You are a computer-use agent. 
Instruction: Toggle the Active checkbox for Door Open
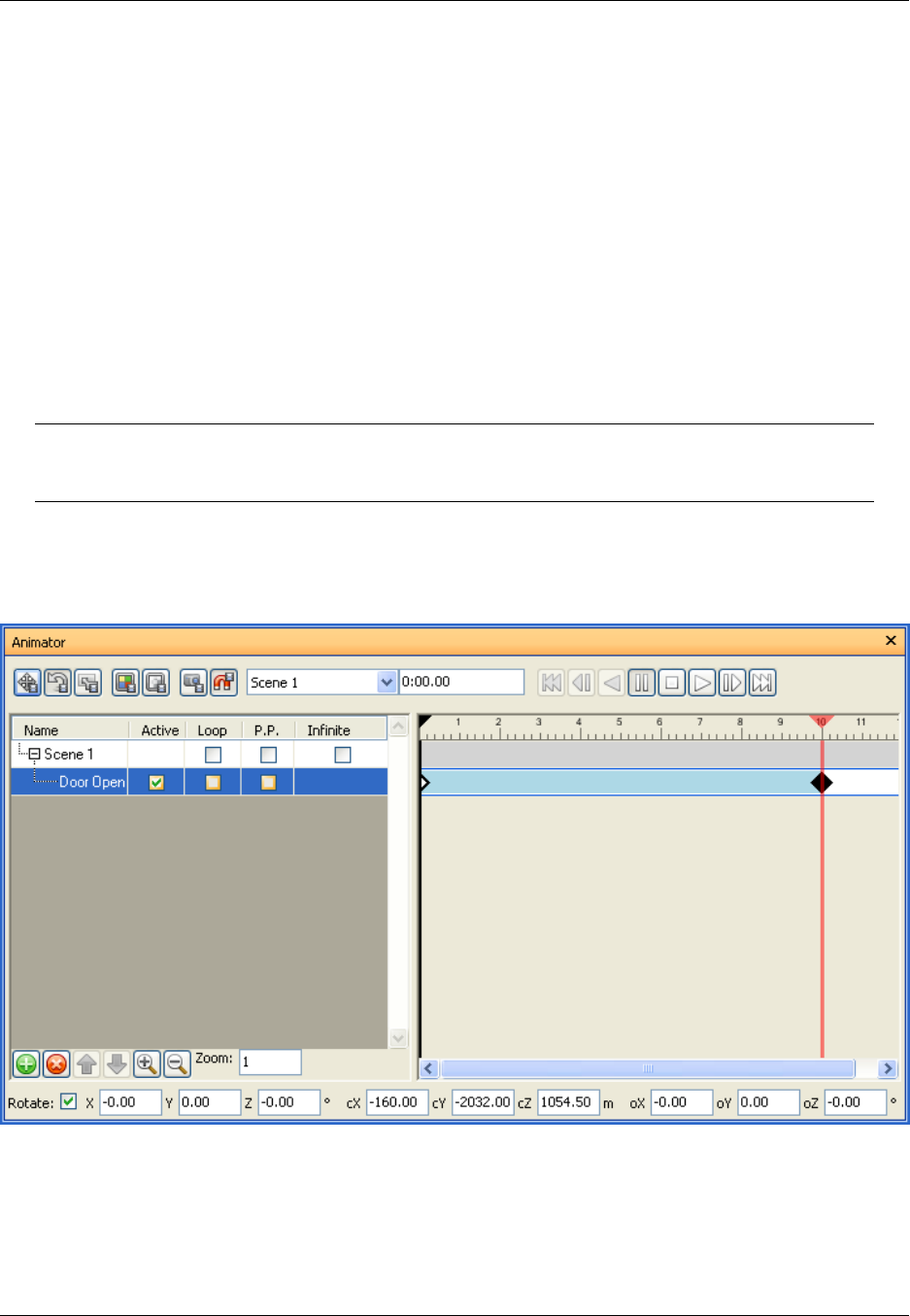[156, 782]
